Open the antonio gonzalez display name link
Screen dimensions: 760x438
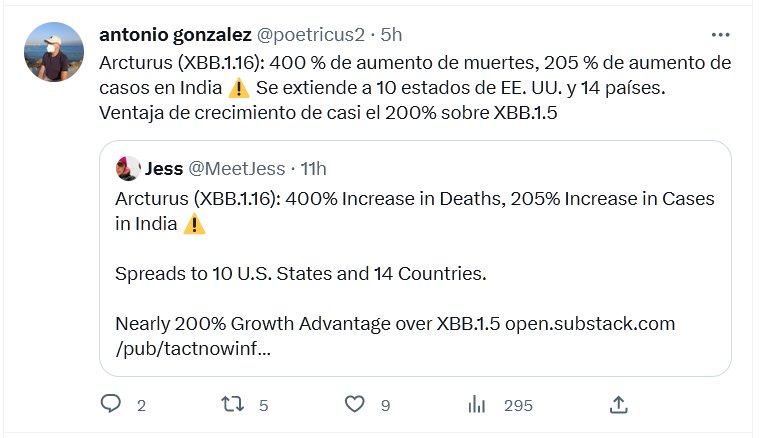(175, 34)
